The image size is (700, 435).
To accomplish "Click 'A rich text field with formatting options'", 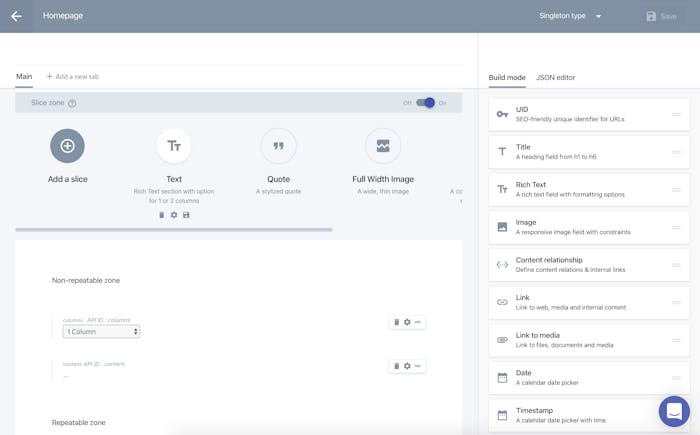I will coord(570,194).
